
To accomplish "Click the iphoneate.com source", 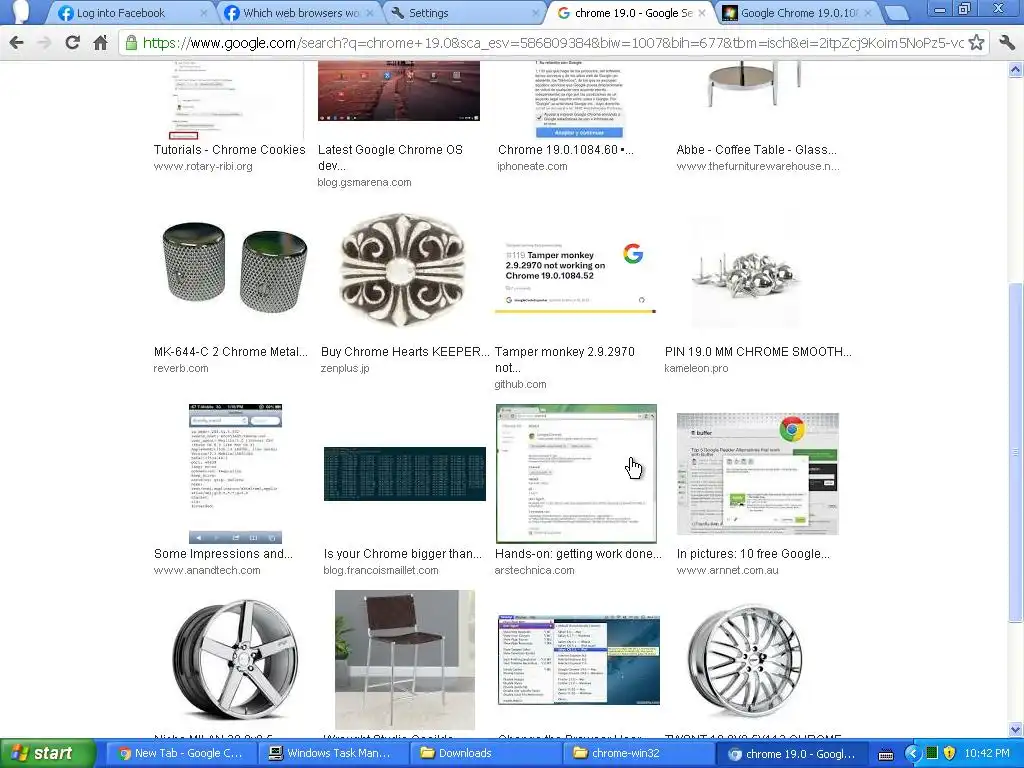I will point(532,166).
